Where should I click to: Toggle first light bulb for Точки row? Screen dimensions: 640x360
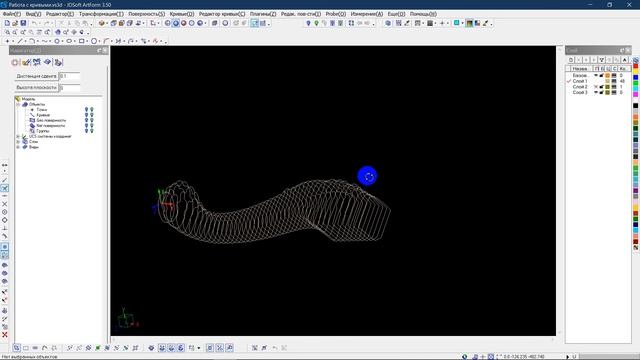pyautogui.click(x=86, y=110)
